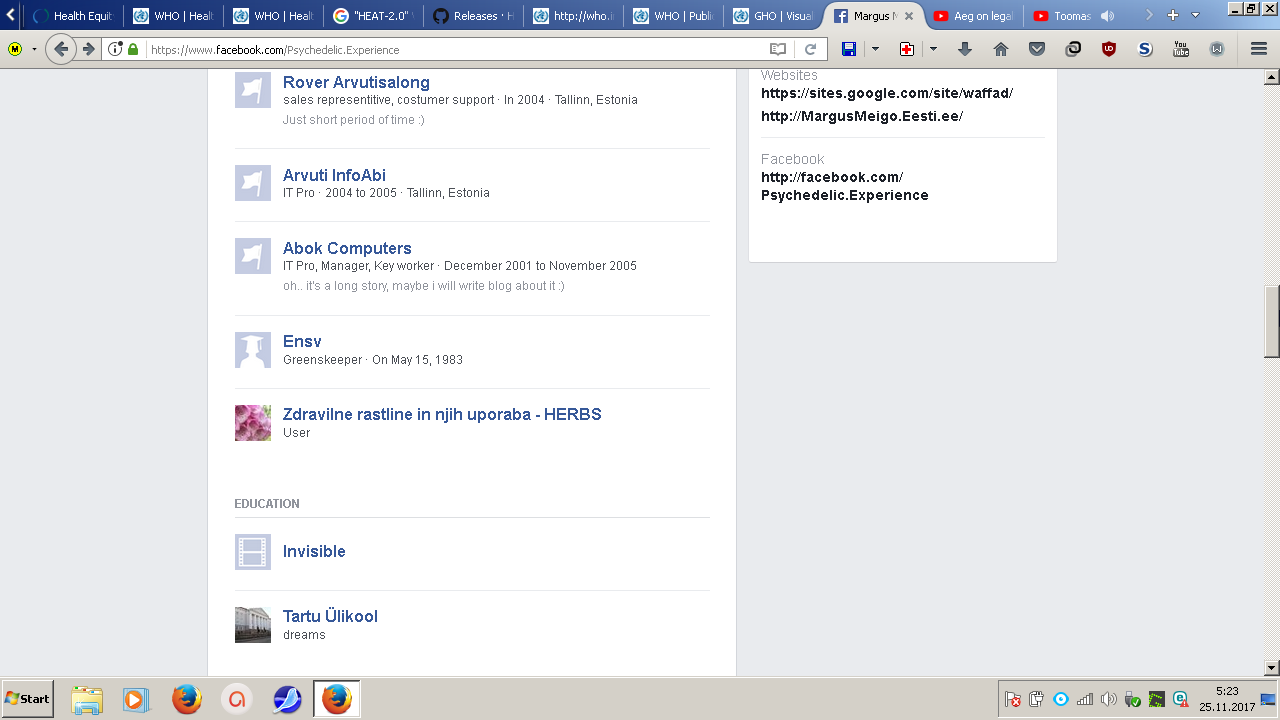Viewport: 1280px width, 720px height.
Task: Open the Firefox hamburger menu
Action: (x=1259, y=49)
